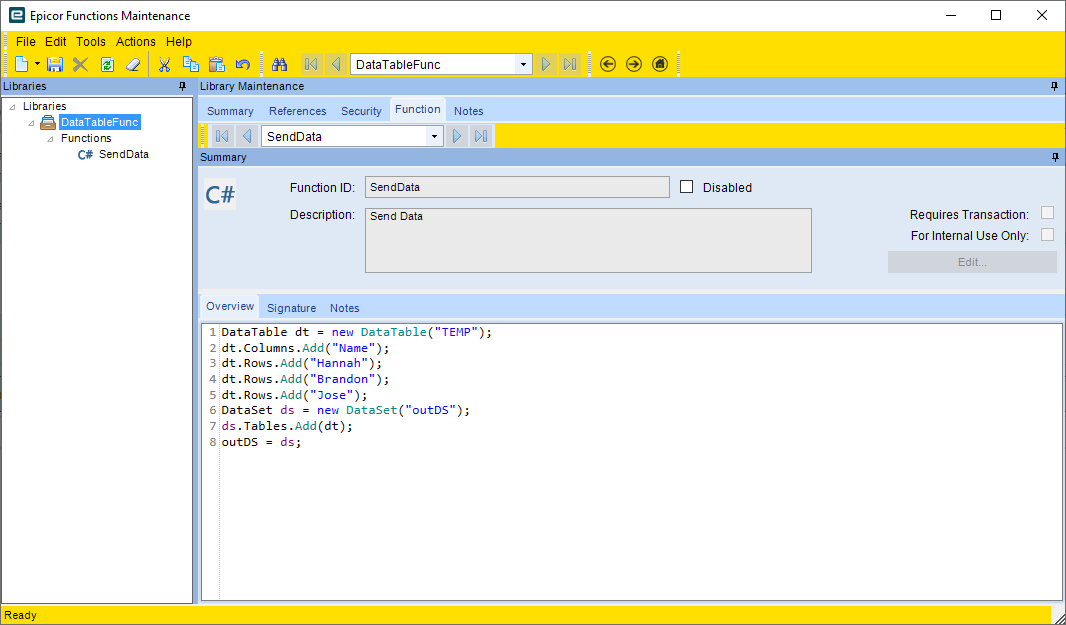Click the Undo arrow icon
Viewport: 1066px width, 625px height.
pyautogui.click(x=243, y=65)
